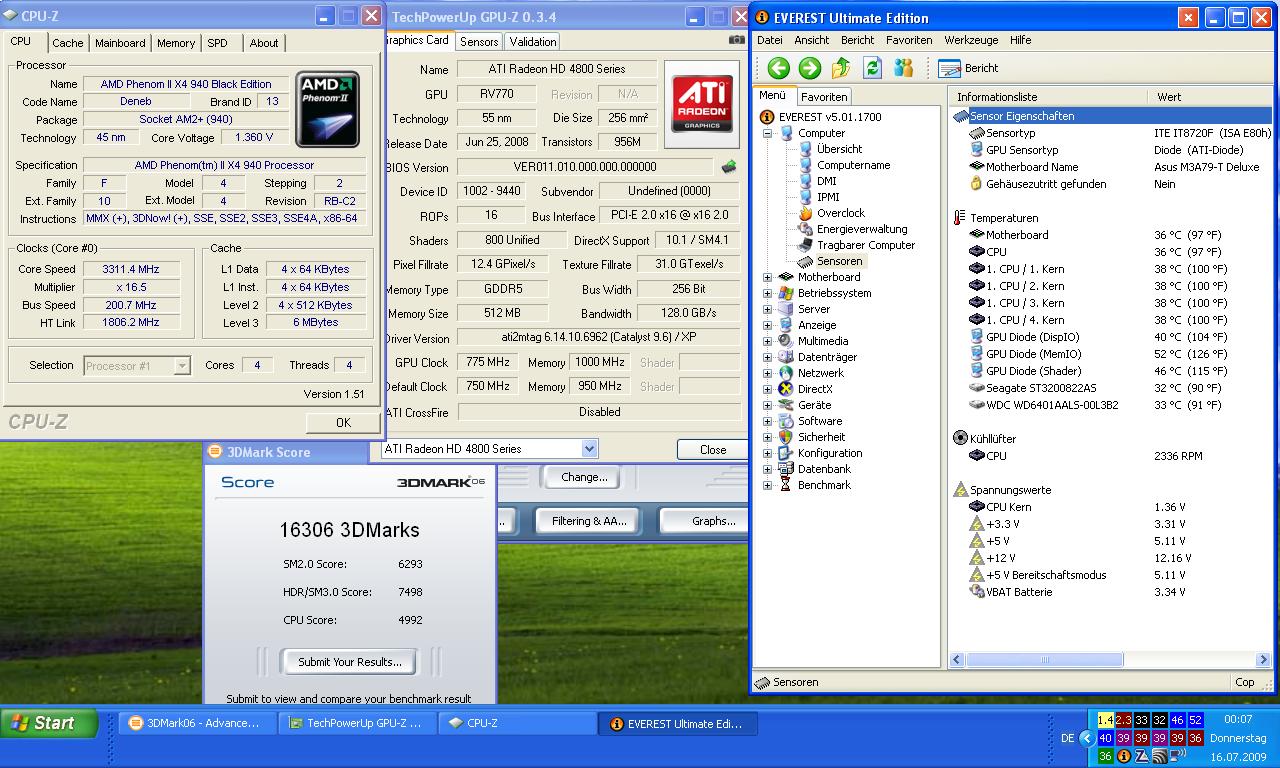Click EVEREST info icon in system tray

[1124, 757]
